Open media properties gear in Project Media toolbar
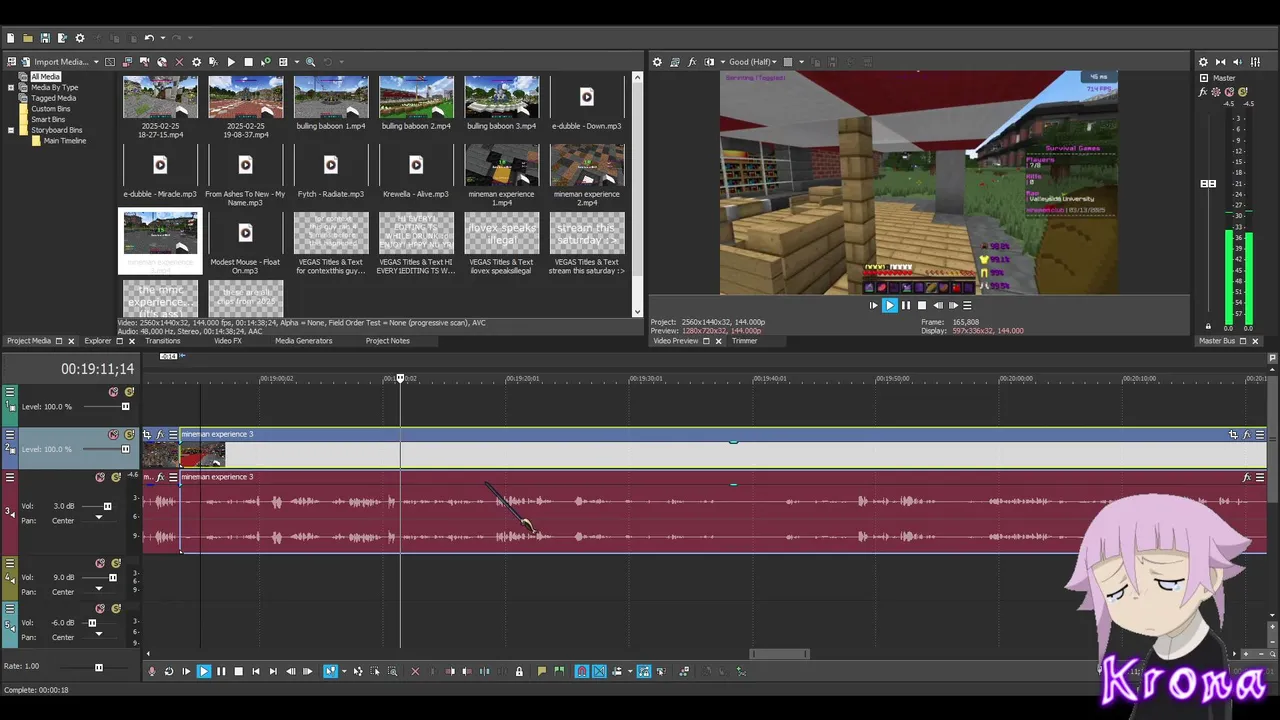 pyautogui.click(x=196, y=62)
